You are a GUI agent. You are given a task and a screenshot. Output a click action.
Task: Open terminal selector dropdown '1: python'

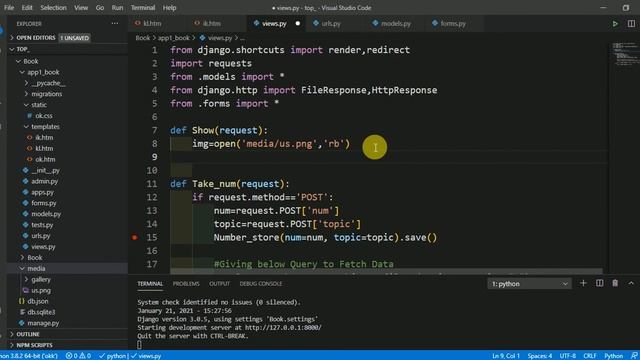coord(529,284)
